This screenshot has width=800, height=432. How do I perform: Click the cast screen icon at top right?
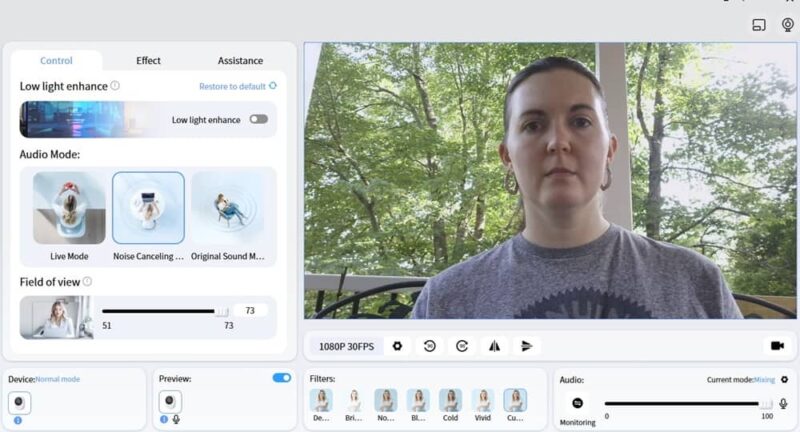click(x=758, y=24)
